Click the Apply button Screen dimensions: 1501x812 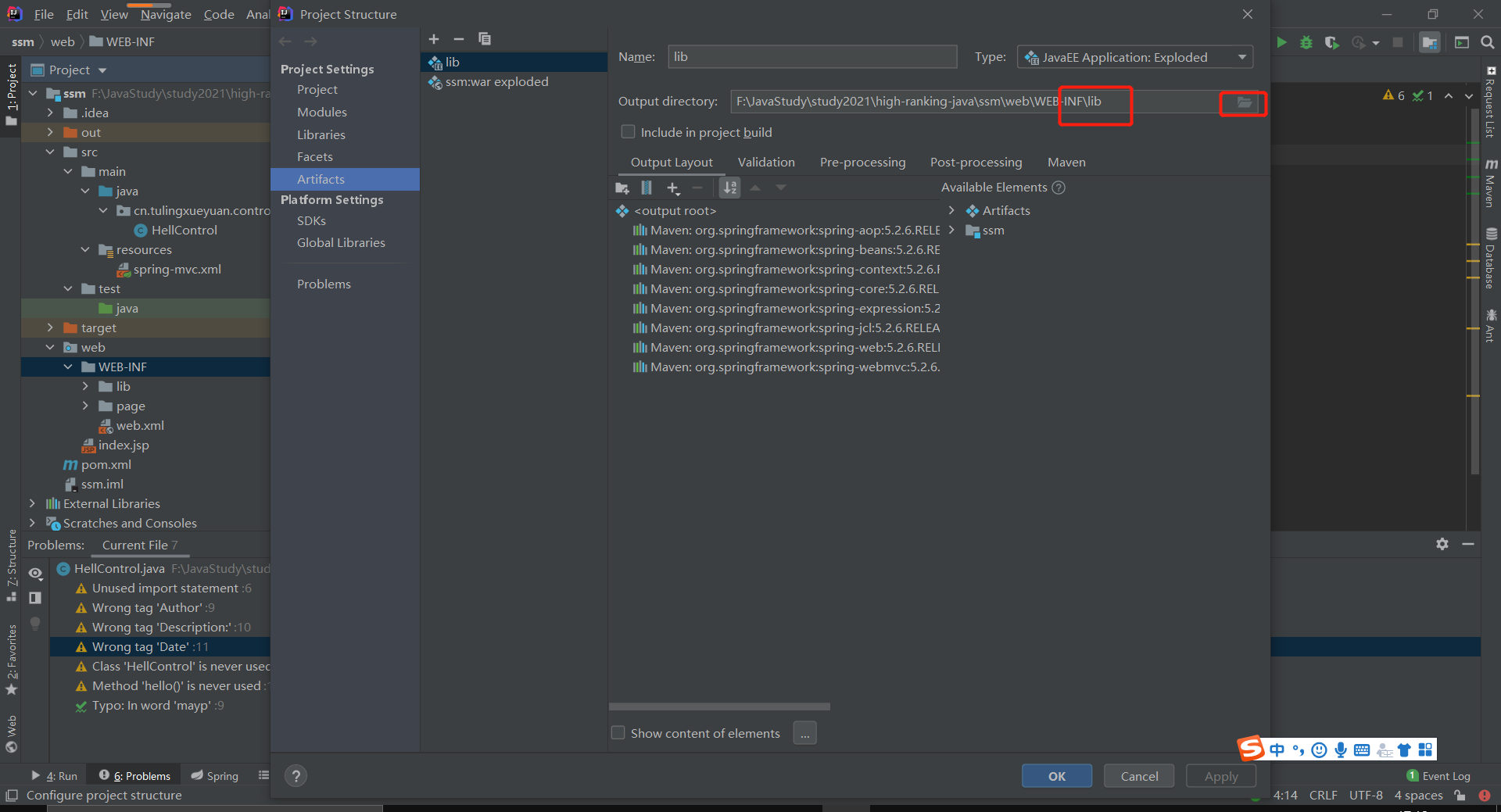(x=1220, y=775)
